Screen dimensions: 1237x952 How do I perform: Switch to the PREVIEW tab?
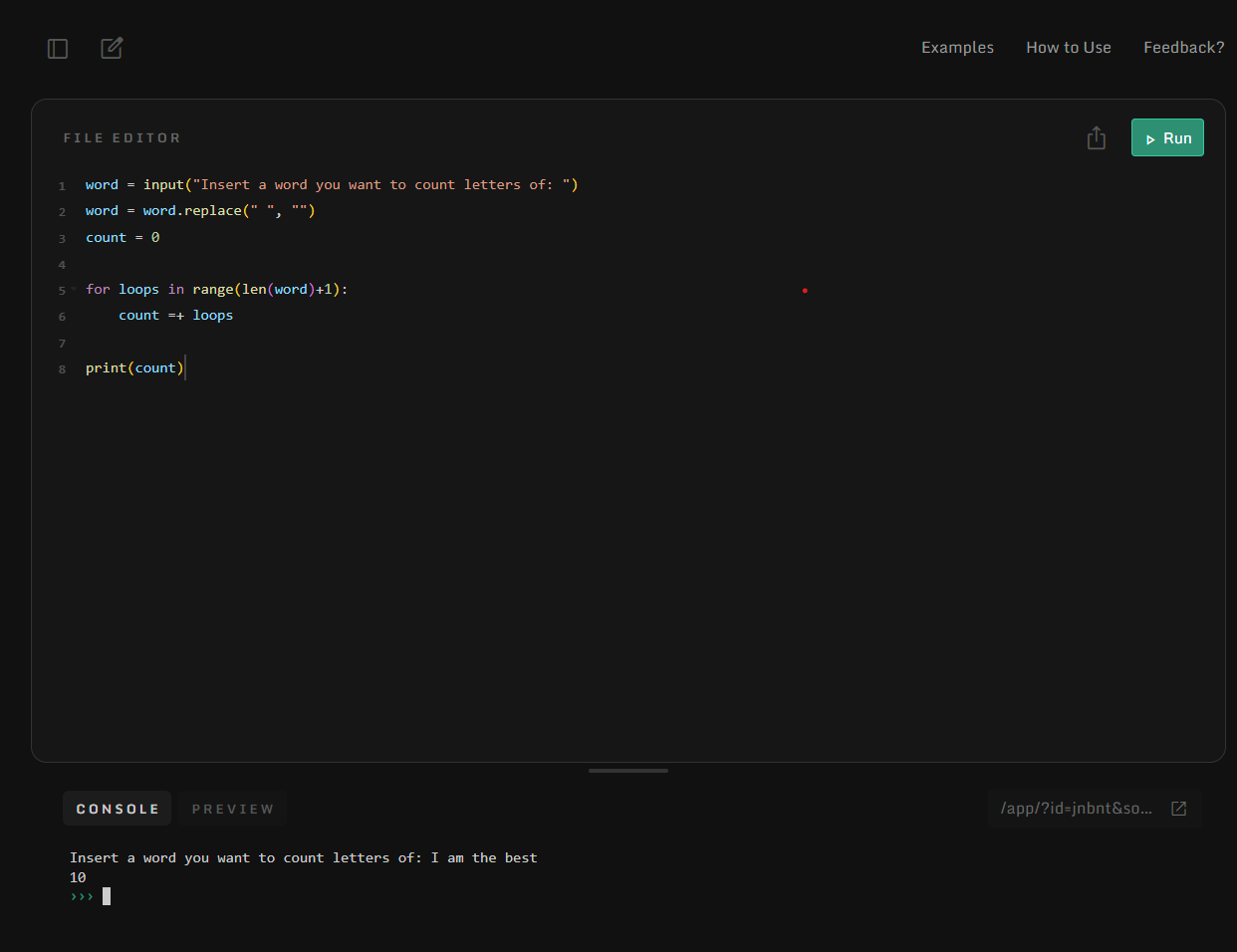[233, 809]
